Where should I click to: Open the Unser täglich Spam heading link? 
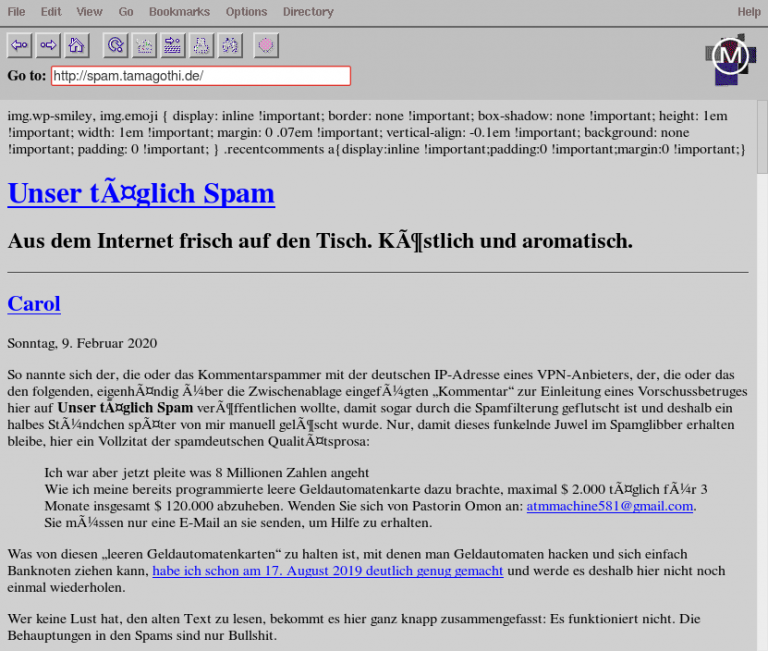coord(141,193)
